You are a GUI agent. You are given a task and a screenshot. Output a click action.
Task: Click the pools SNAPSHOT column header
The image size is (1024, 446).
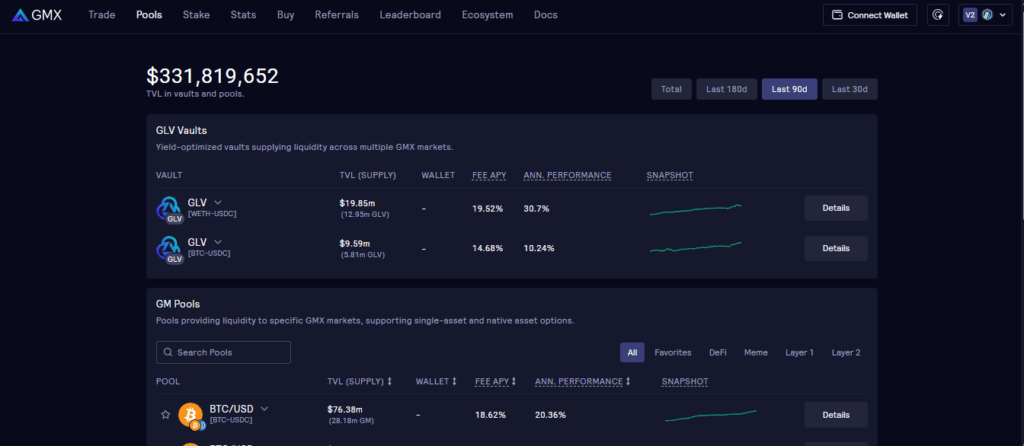685,381
